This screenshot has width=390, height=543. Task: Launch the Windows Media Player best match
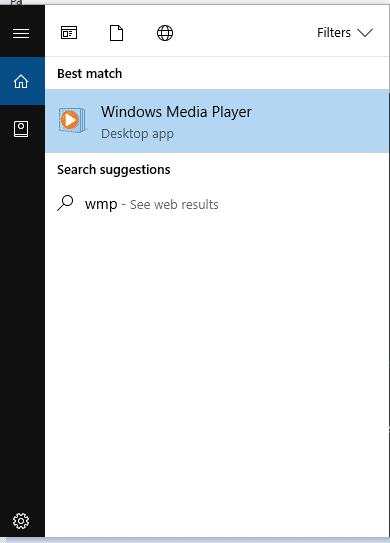217,121
